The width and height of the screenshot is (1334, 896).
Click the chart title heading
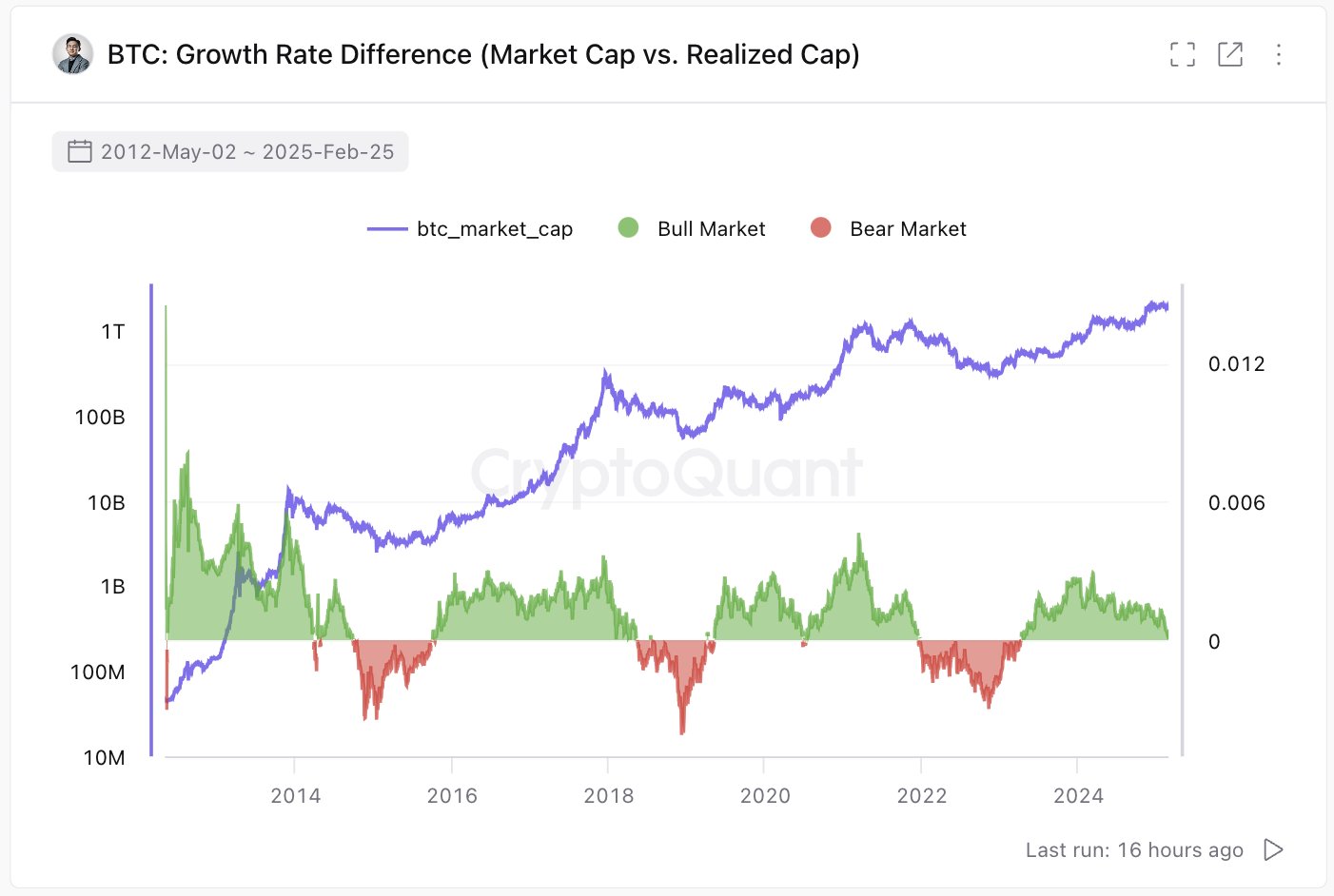point(483,55)
